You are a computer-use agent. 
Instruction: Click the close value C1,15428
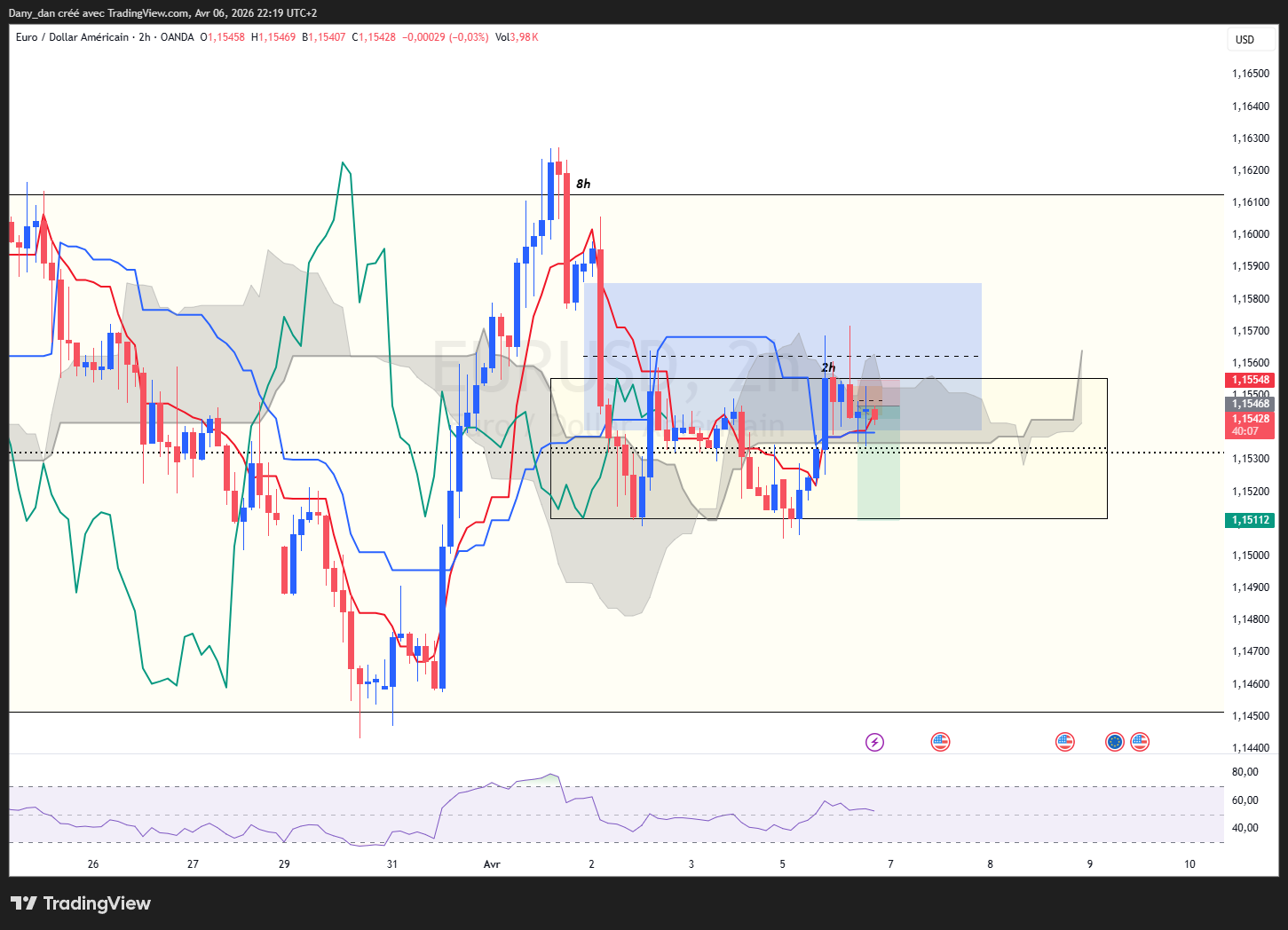[x=374, y=37]
